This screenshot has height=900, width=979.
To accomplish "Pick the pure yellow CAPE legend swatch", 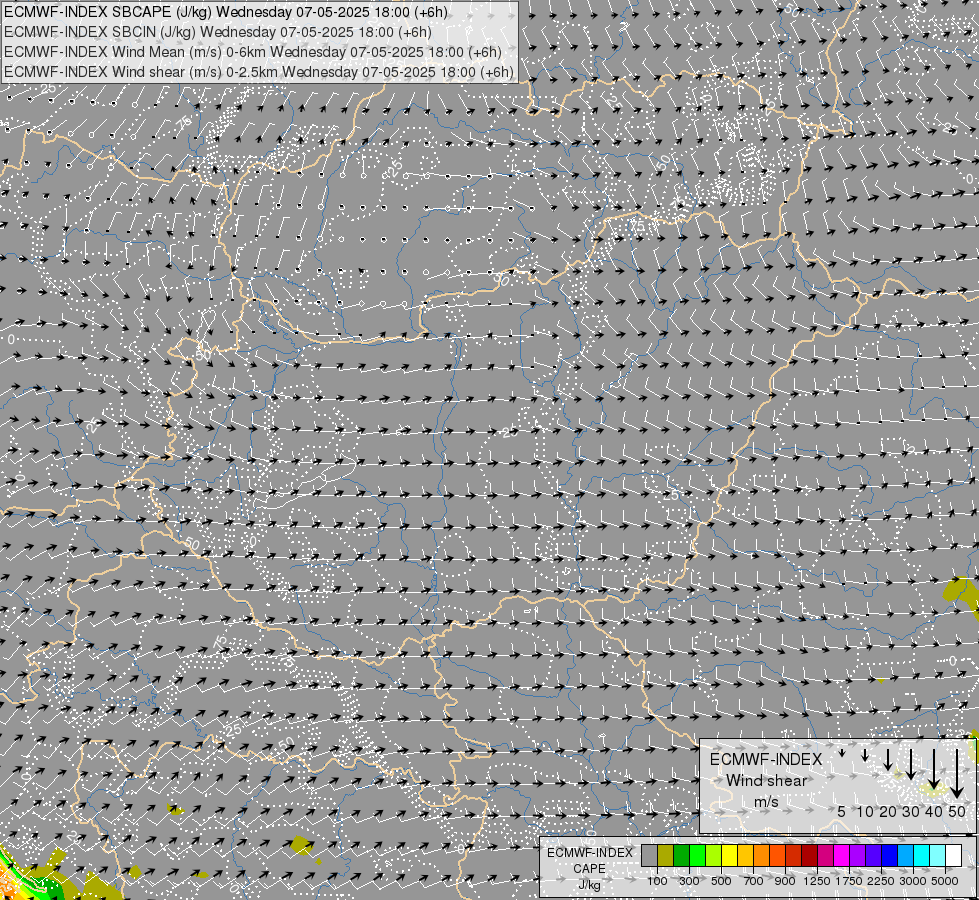I will (729, 855).
